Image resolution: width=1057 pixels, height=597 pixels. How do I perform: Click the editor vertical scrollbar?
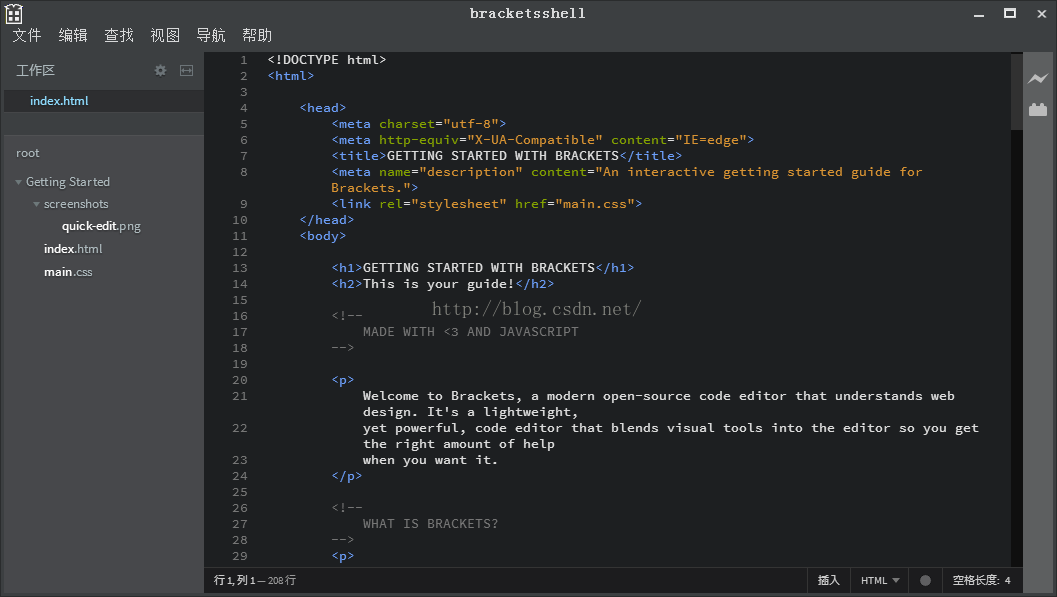(1016, 300)
